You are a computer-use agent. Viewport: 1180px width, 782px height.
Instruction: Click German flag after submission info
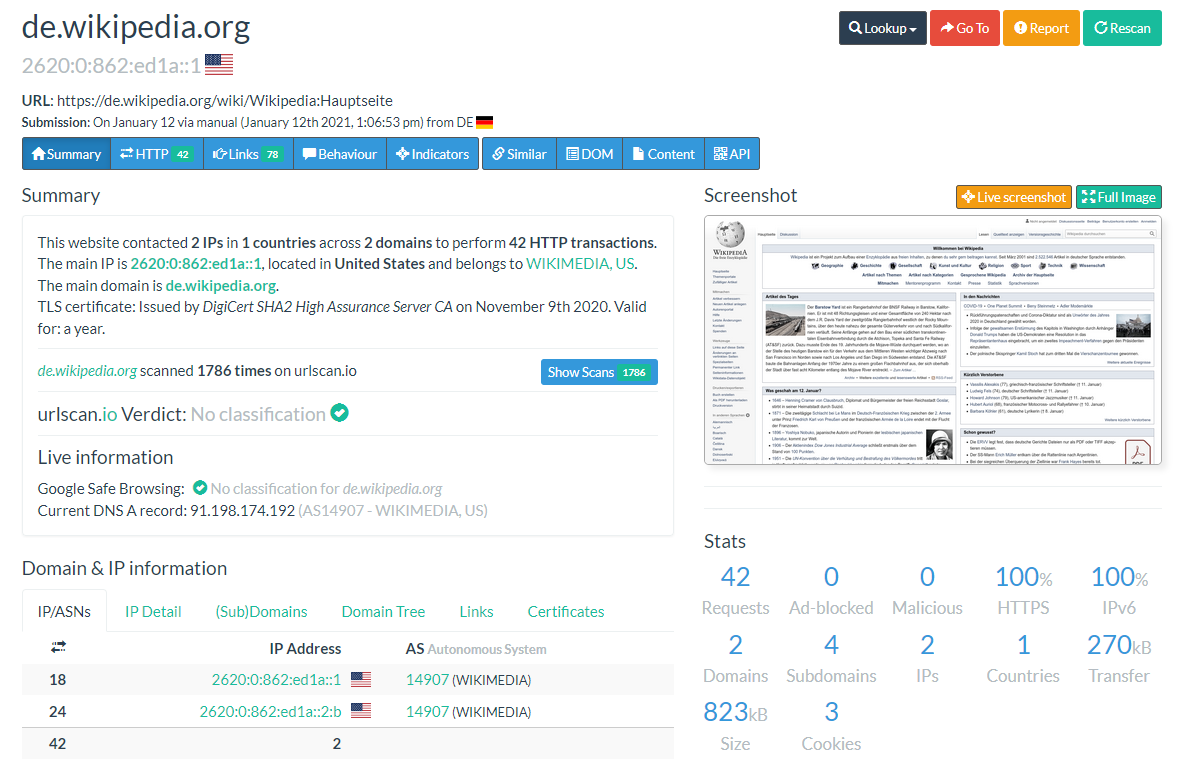485,122
